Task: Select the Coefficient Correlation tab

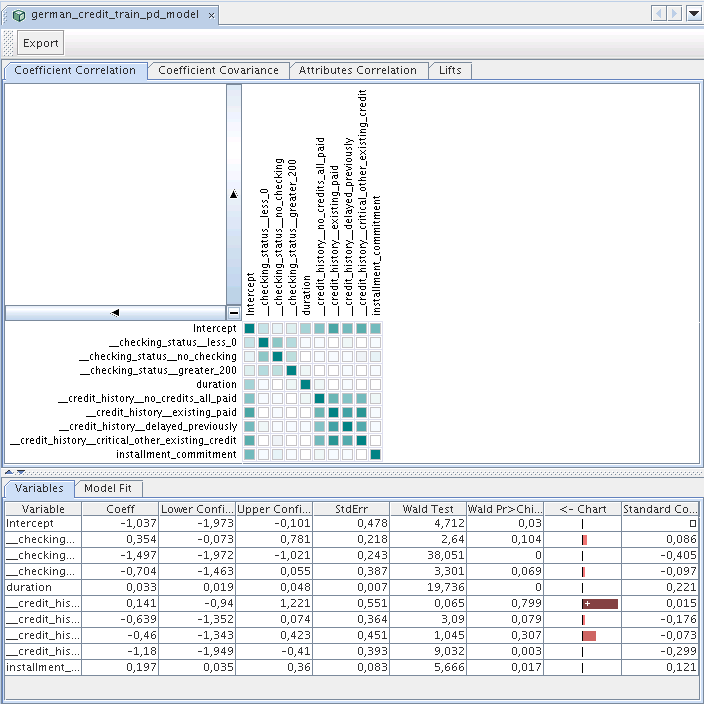Action: coord(75,70)
